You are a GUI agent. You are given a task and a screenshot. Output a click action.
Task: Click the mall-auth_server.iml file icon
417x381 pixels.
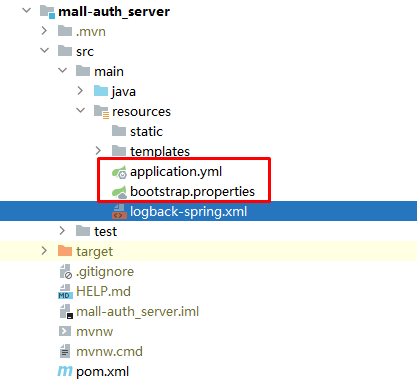click(x=66, y=312)
